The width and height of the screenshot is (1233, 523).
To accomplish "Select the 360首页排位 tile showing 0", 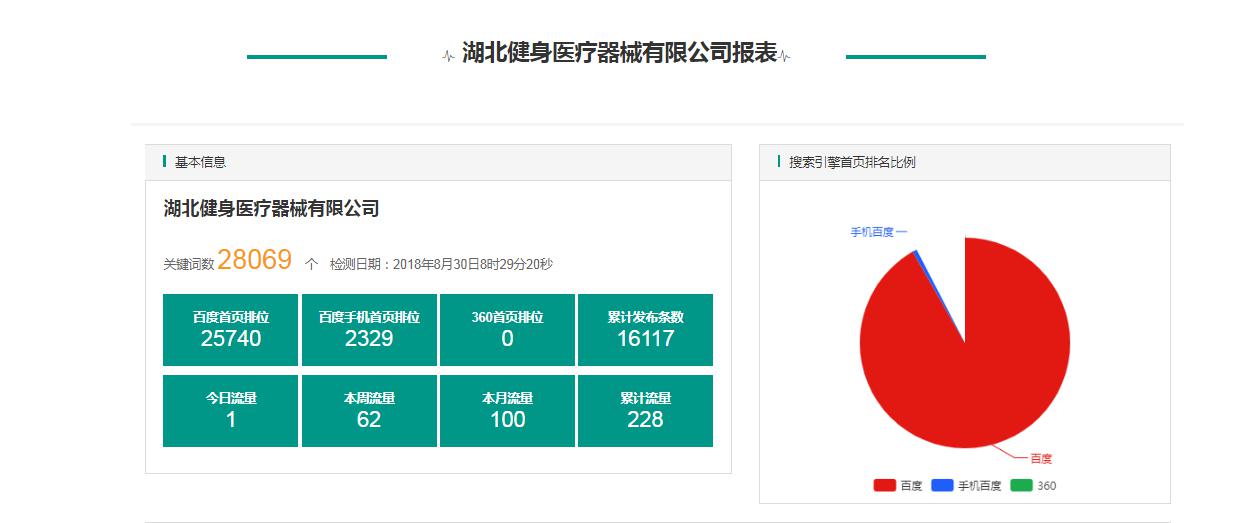I will 507,329.
